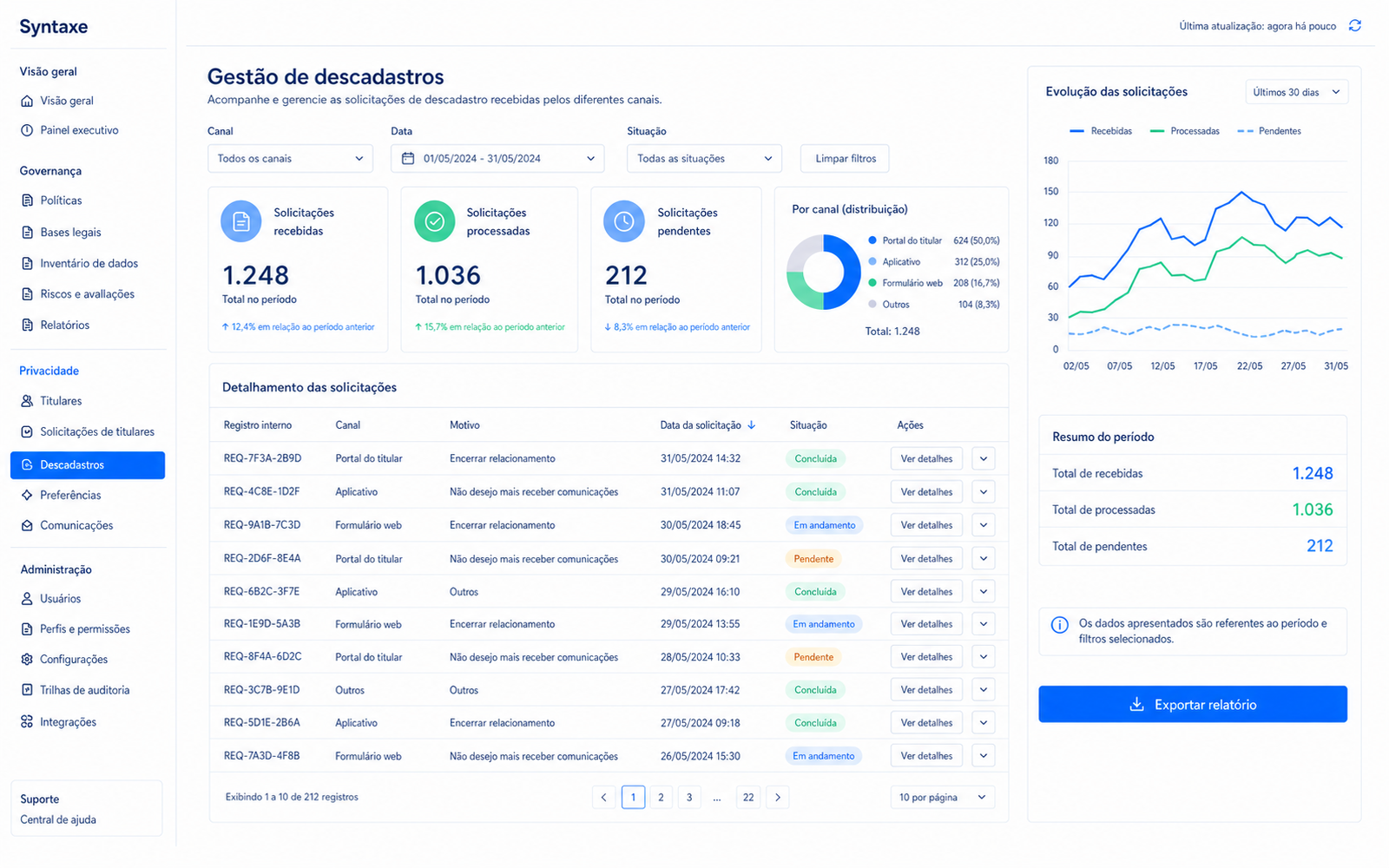Click the Limpar filtros button
Screen dimensions: 1389x868
tap(845, 159)
